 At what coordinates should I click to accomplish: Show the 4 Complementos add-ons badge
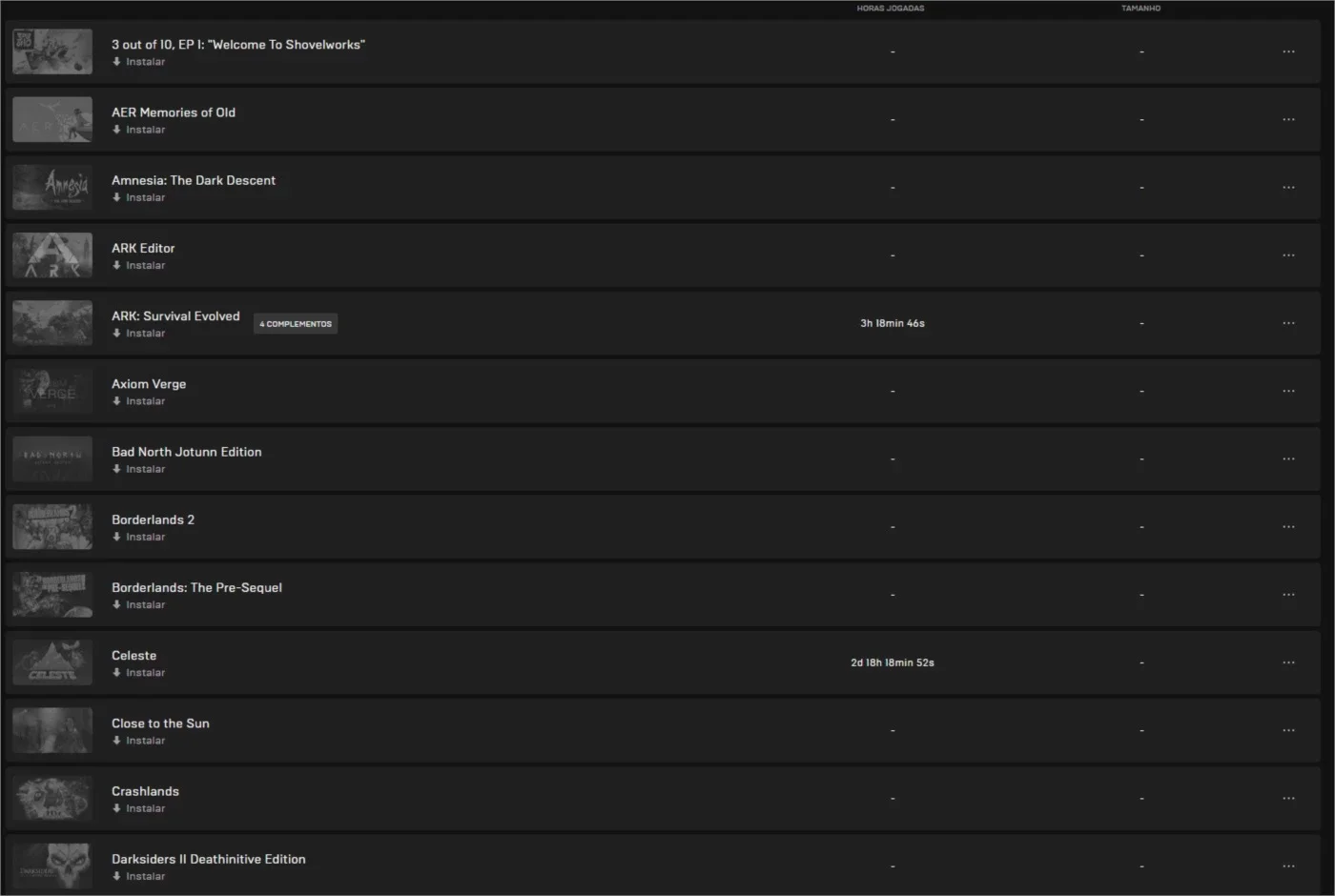coord(296,324)
